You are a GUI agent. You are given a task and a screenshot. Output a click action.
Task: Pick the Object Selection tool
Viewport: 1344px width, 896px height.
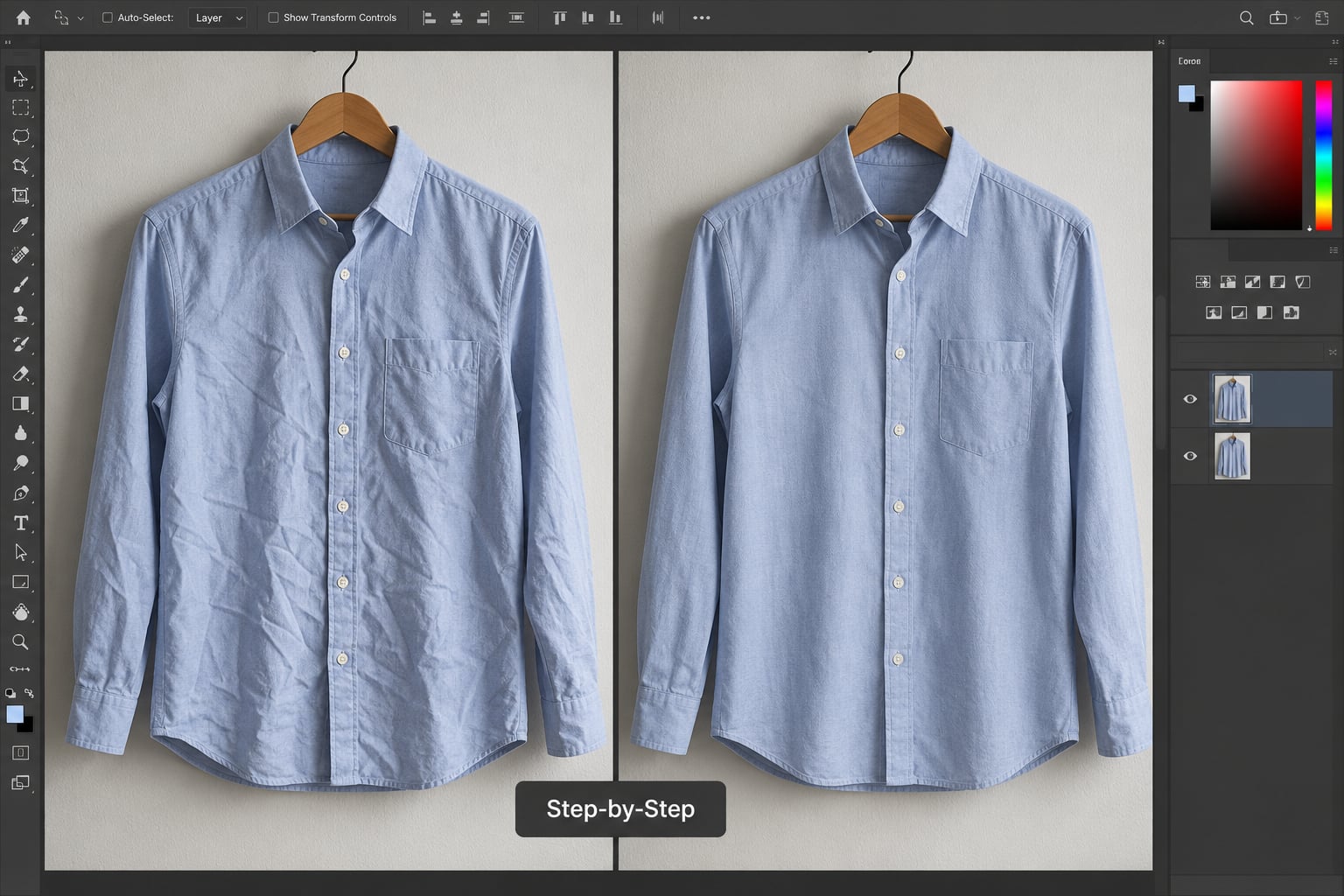20,166
